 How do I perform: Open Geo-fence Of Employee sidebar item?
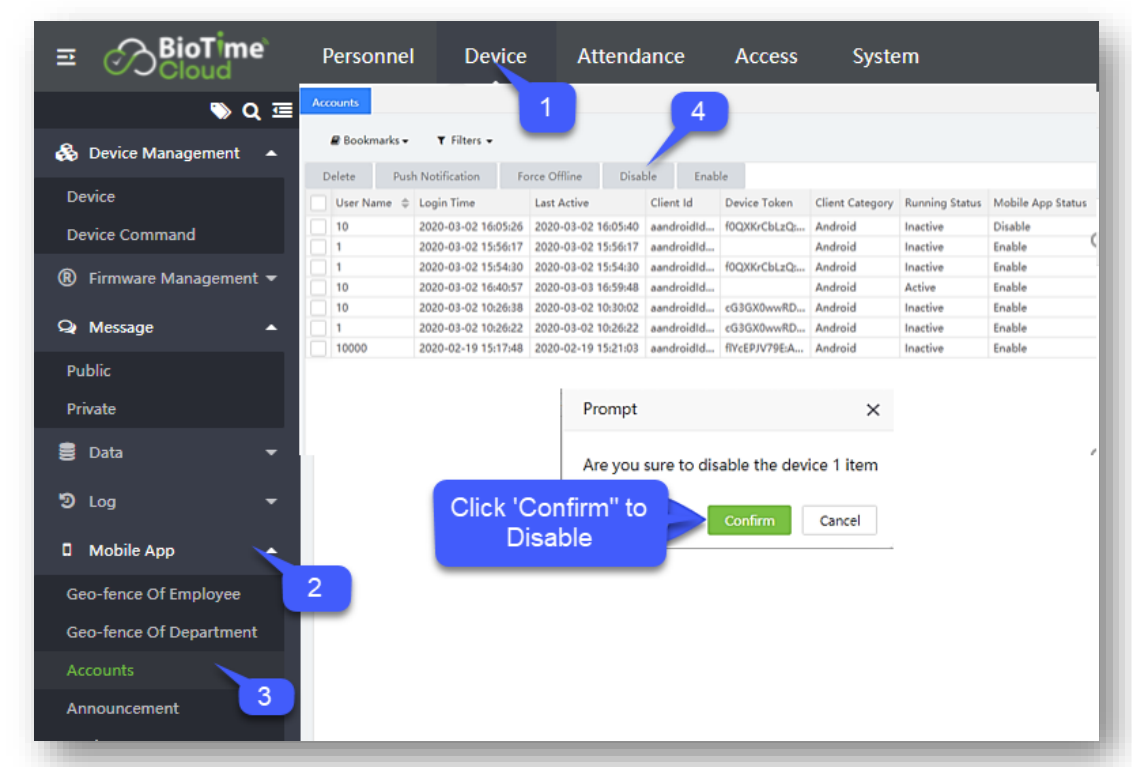click(x=153, y=594)
